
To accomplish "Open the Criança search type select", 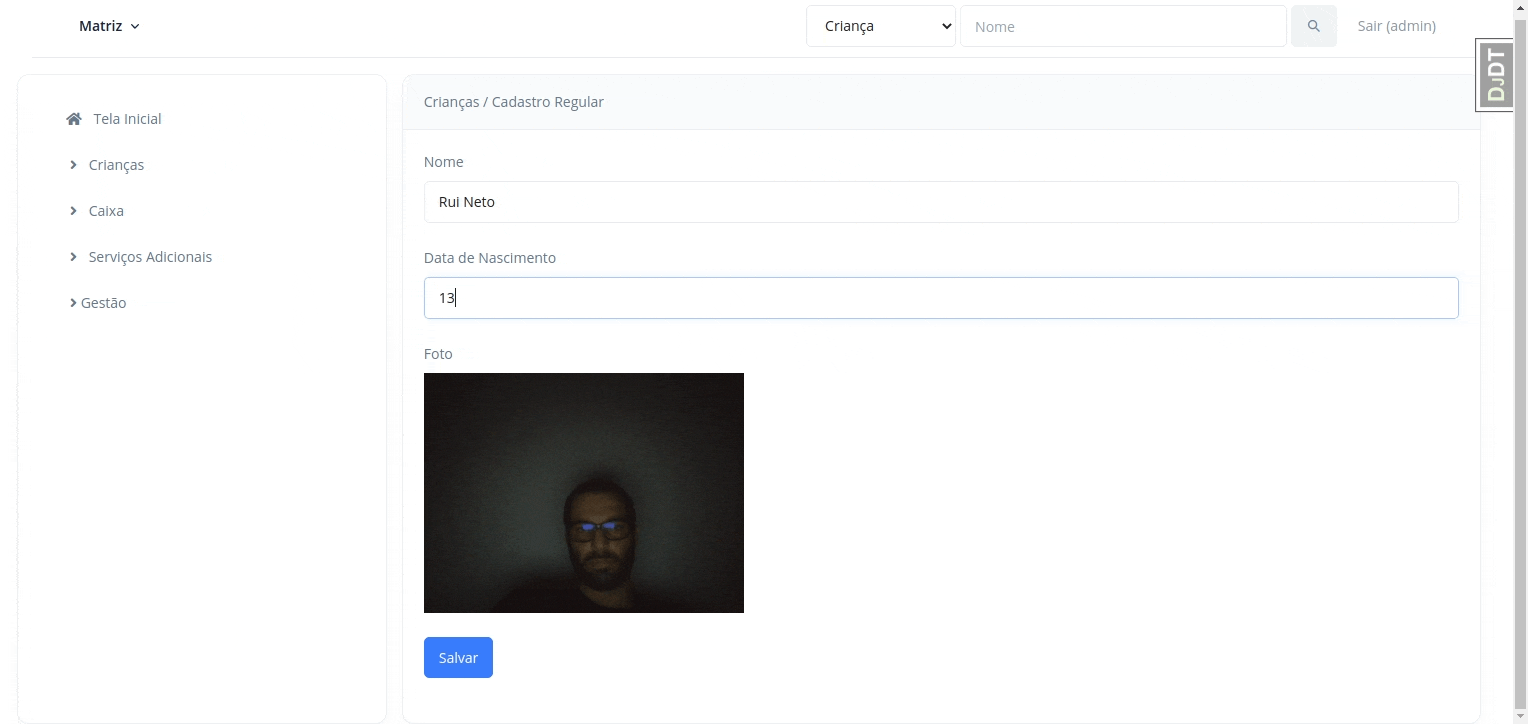I will click(x=881, y=26).
